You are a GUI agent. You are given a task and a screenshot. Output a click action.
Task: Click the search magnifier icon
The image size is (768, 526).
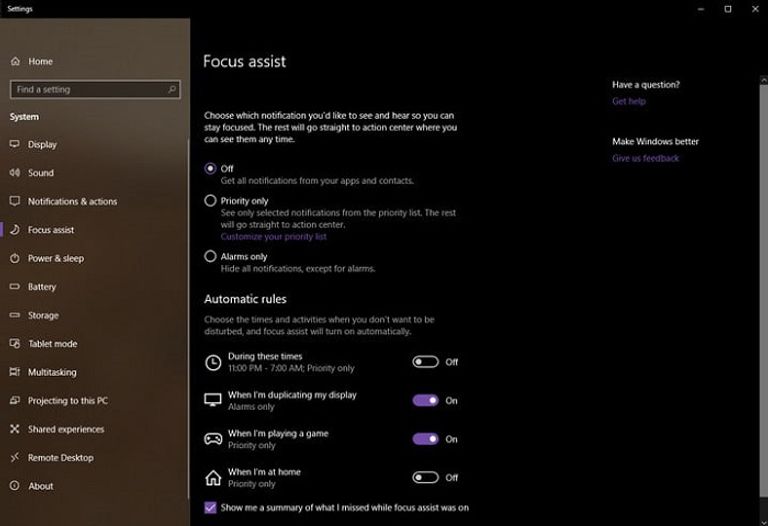pyautogui.click(x=172, y=90)
